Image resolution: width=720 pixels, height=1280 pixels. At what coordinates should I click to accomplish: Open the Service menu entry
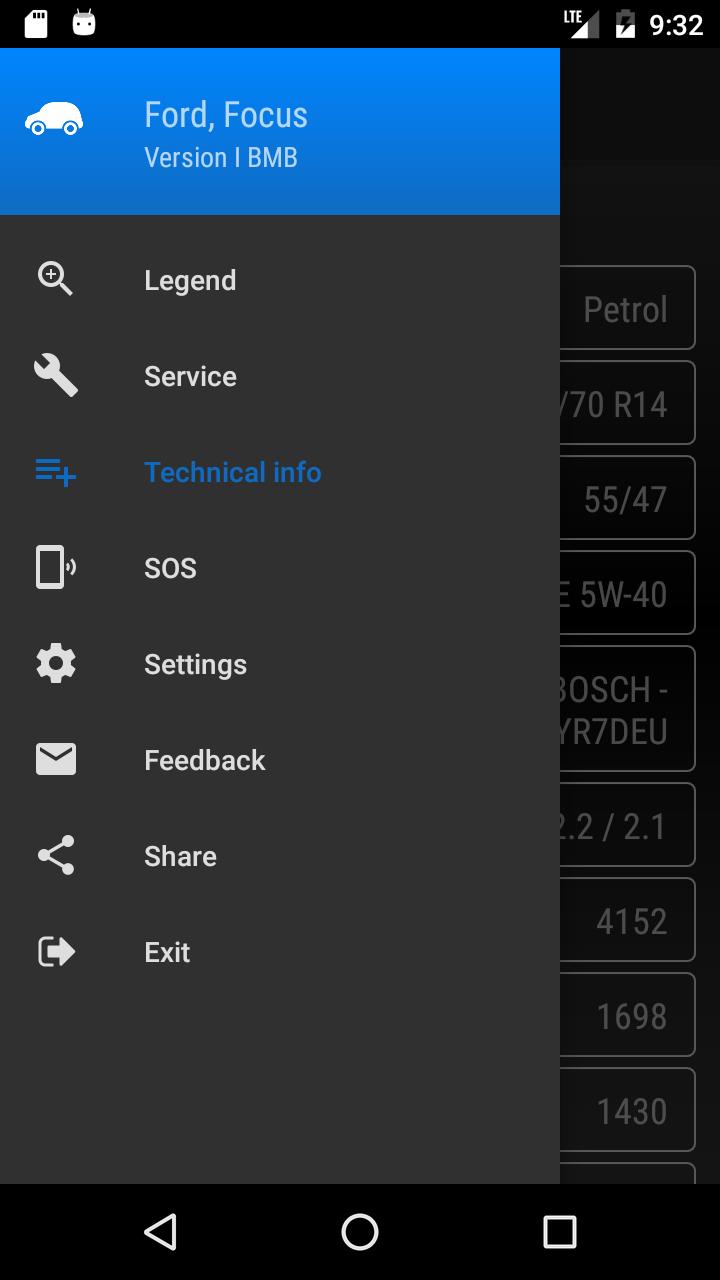pyautogui.click(x=190, y=376)
